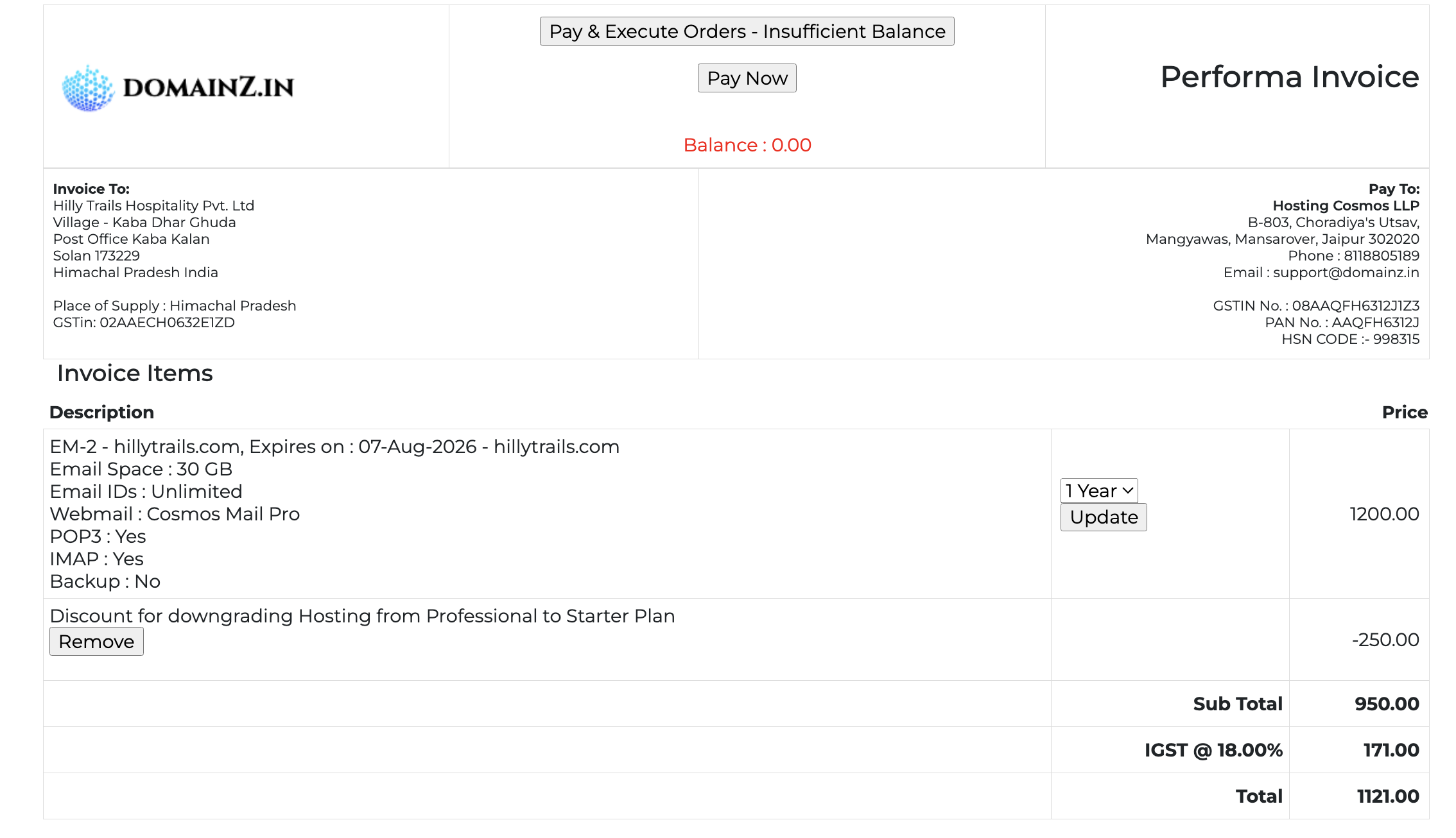The image size is (1456, 838).
Task: Click the red Balance amount text
Action: [747, 145]
